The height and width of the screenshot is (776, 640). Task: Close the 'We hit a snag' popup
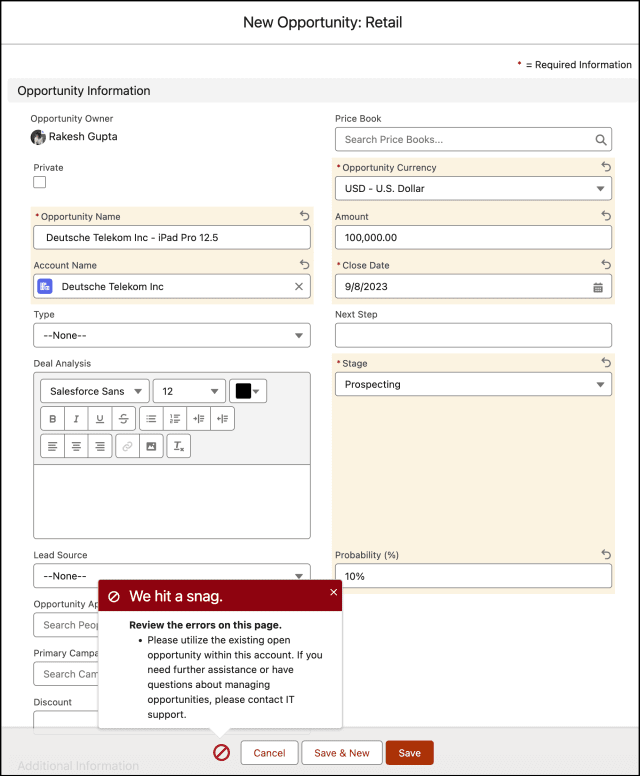coord(334,592)
